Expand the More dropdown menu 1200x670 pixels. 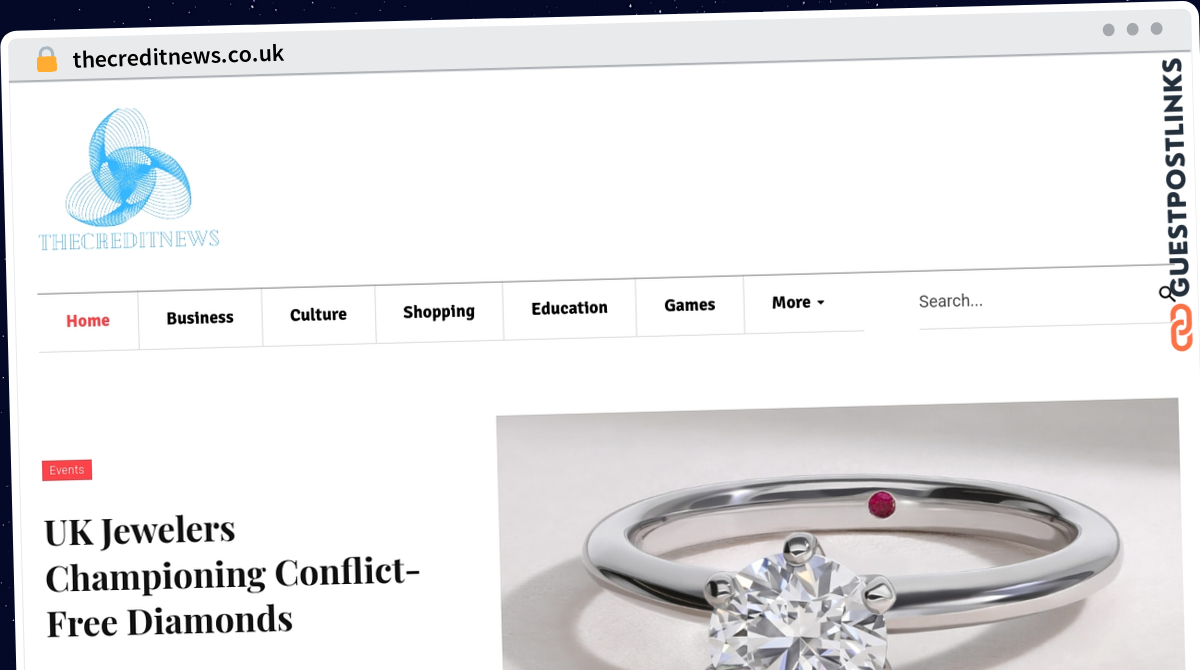(x=798, y=303)
